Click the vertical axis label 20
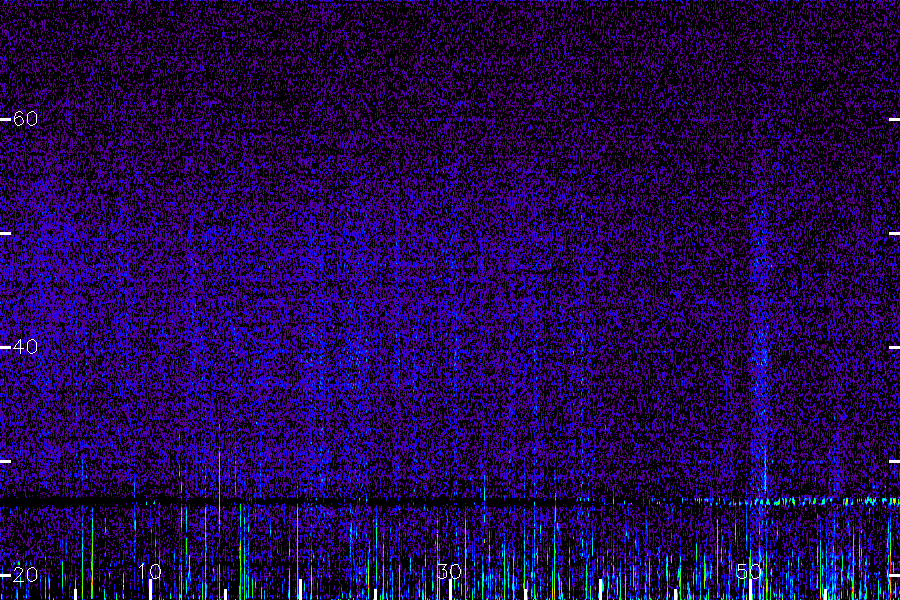Image resolution: width=900 pixels, height=600 pixels. coord(25,575)
